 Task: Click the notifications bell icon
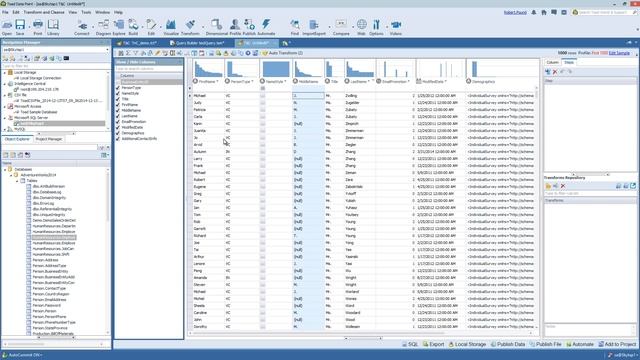534,12
